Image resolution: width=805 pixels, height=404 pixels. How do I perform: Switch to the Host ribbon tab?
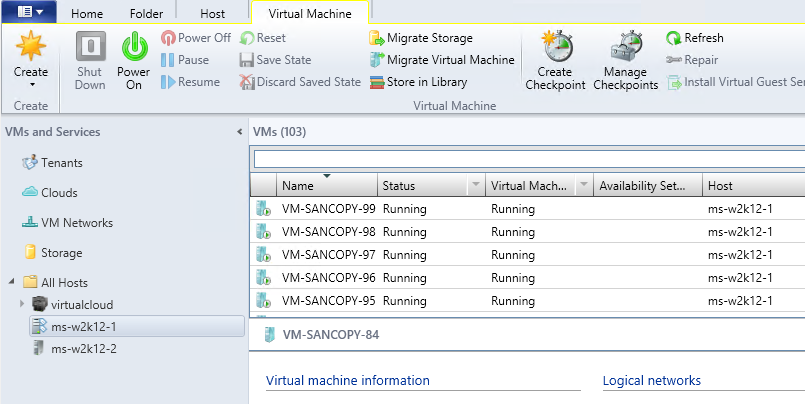tap(212, 14)
